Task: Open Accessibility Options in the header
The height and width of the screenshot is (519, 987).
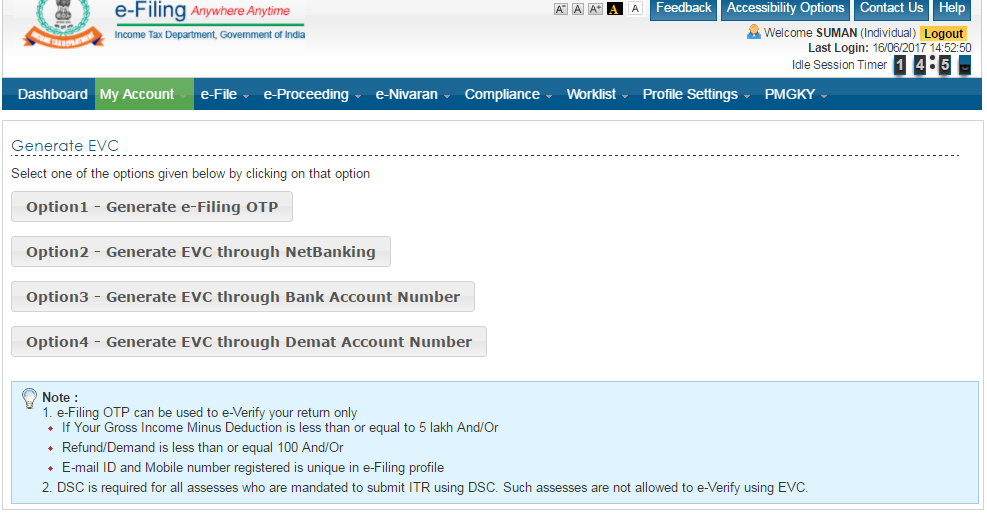Action: coord(785,9)
